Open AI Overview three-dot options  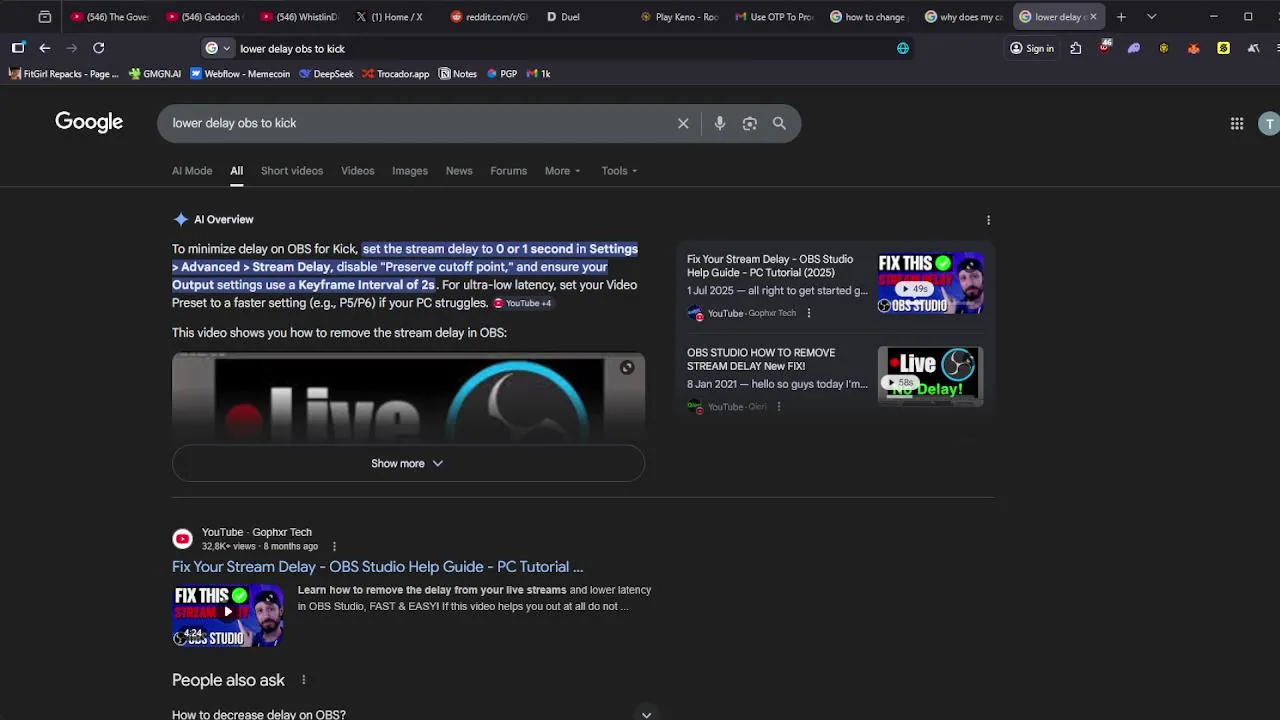coord(988,220)
